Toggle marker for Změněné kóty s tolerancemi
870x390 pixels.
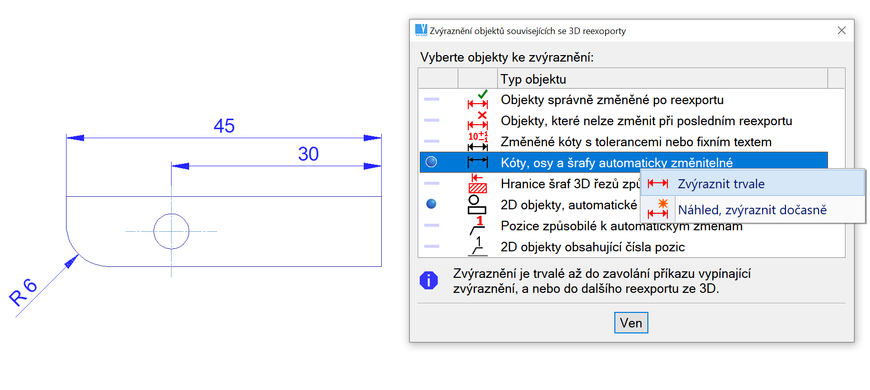432,141
